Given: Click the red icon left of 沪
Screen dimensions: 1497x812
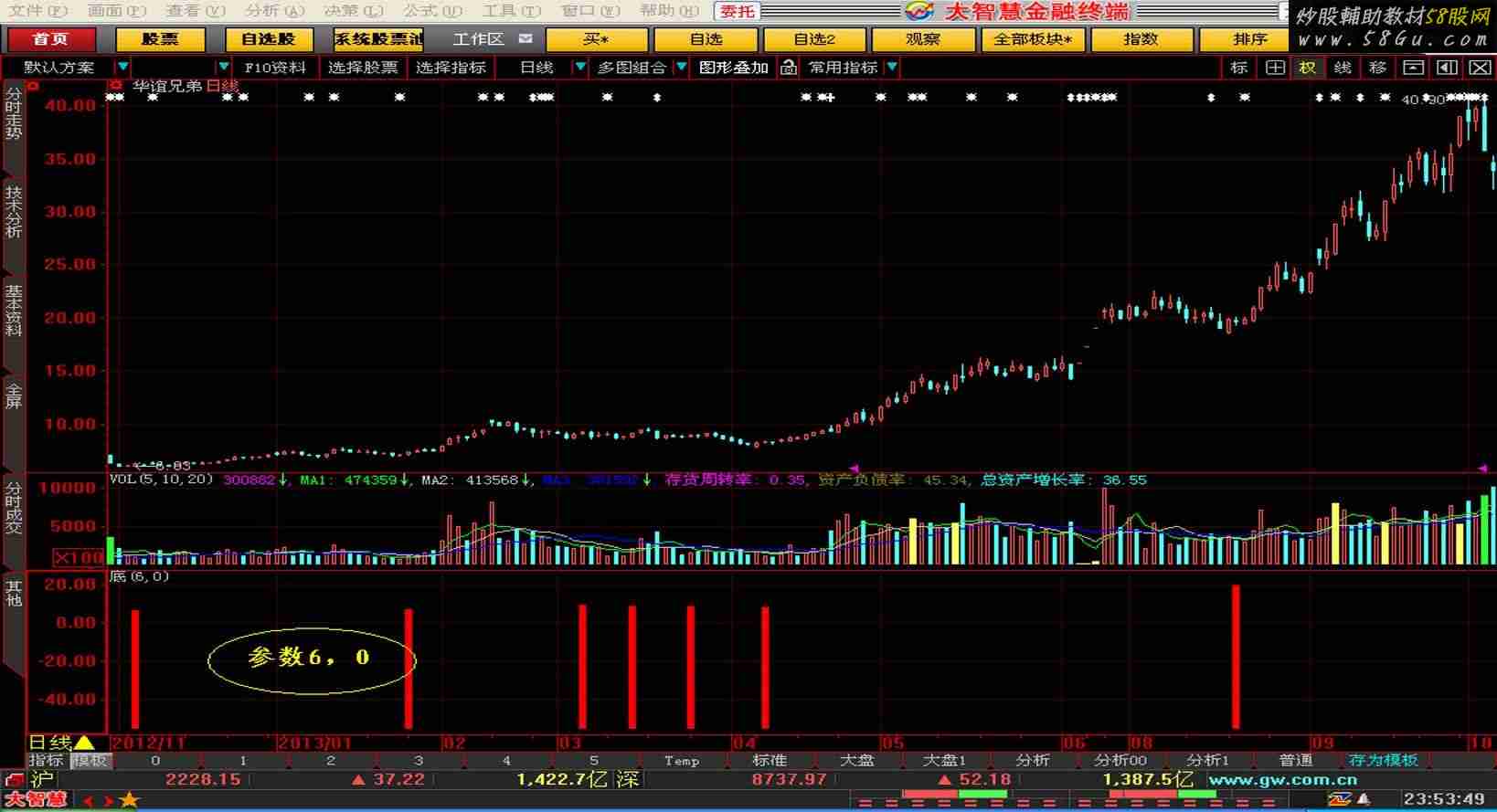Looking at the screenshot, I should [x=13, y=780].
